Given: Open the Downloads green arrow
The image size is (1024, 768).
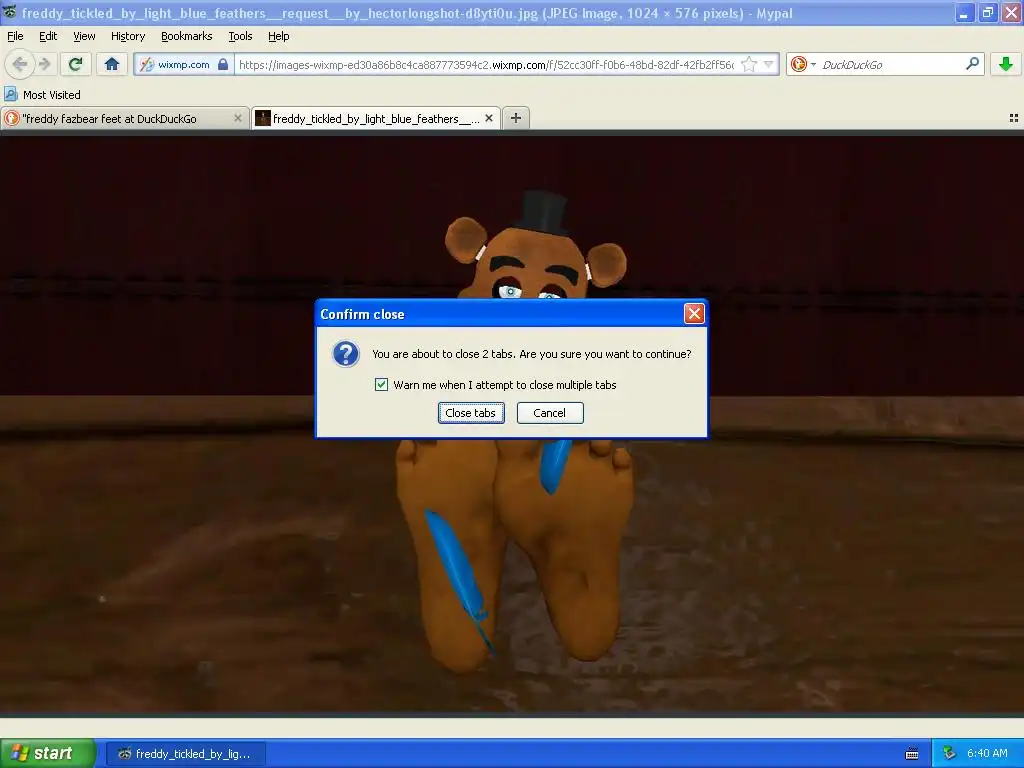Looking at the screenshot, I should (1006, 64).
